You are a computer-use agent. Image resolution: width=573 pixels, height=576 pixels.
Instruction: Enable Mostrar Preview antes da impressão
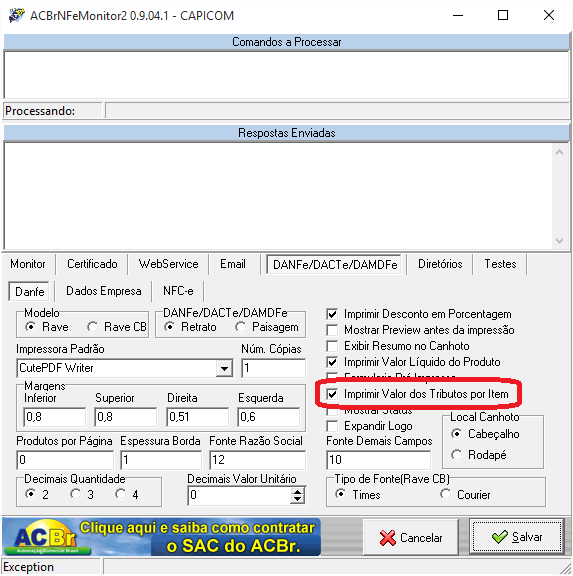point(332,330)
